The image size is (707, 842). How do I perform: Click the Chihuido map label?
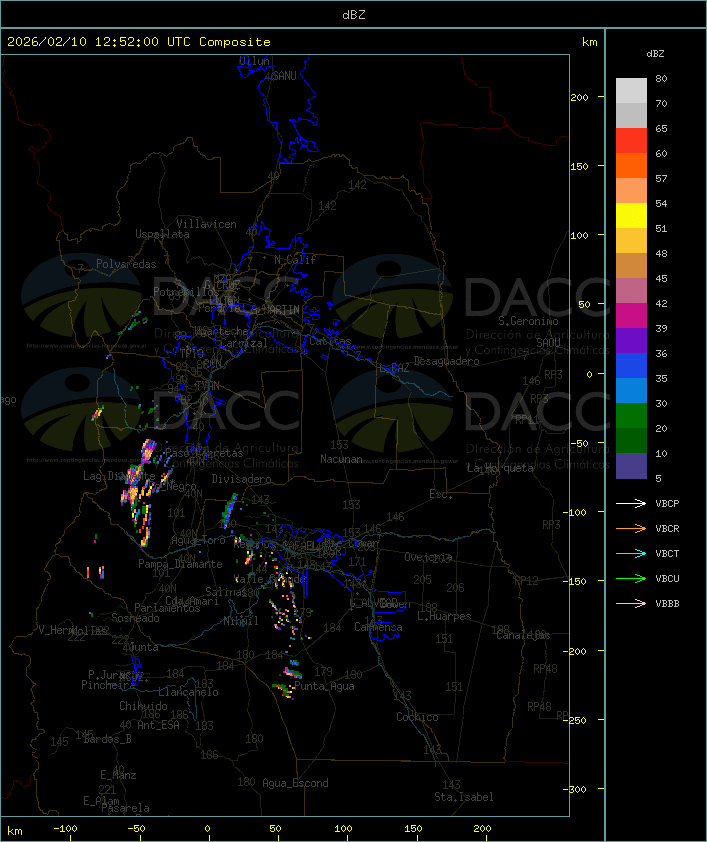(143, 706)
